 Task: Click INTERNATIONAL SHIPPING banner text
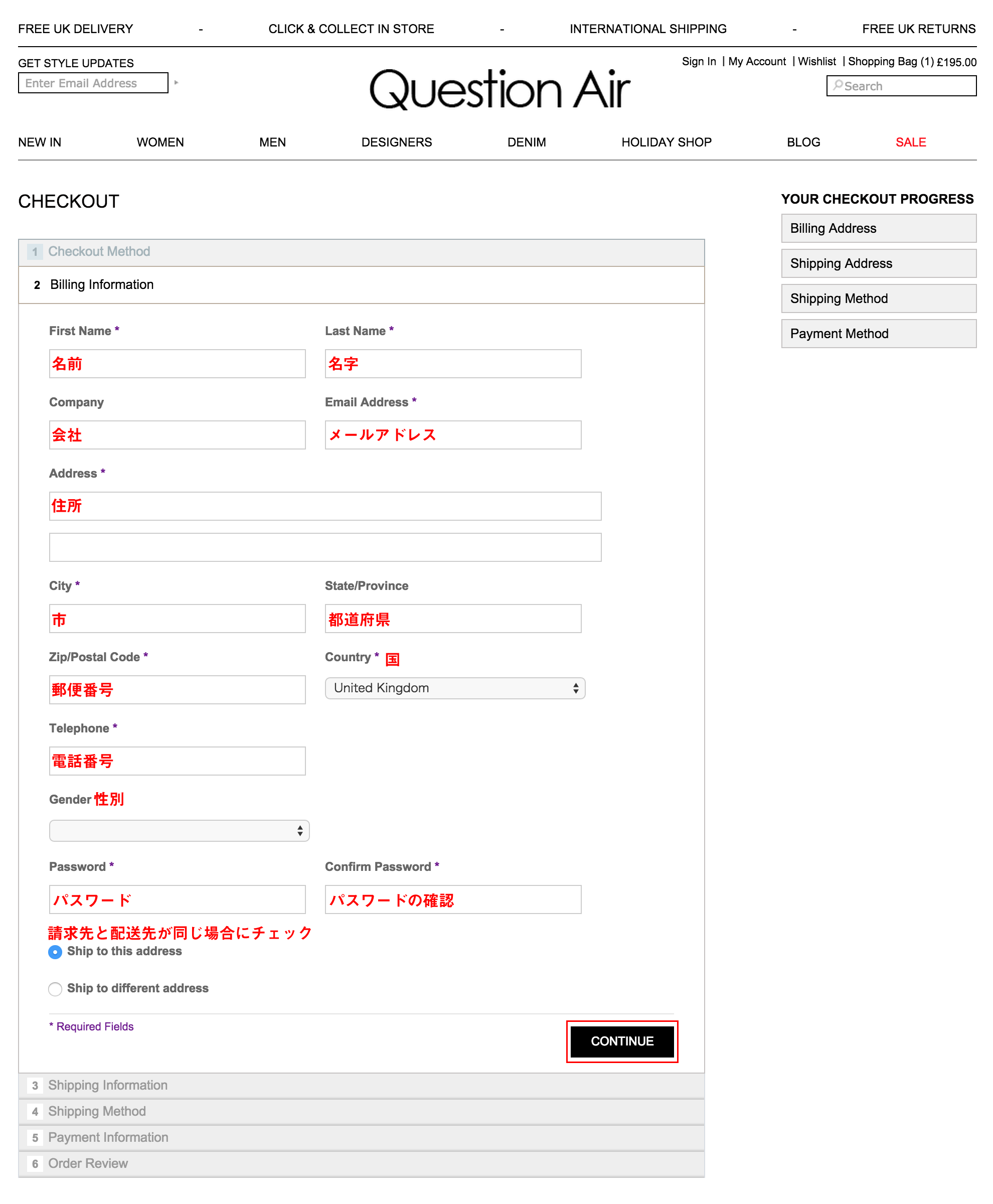648,29
